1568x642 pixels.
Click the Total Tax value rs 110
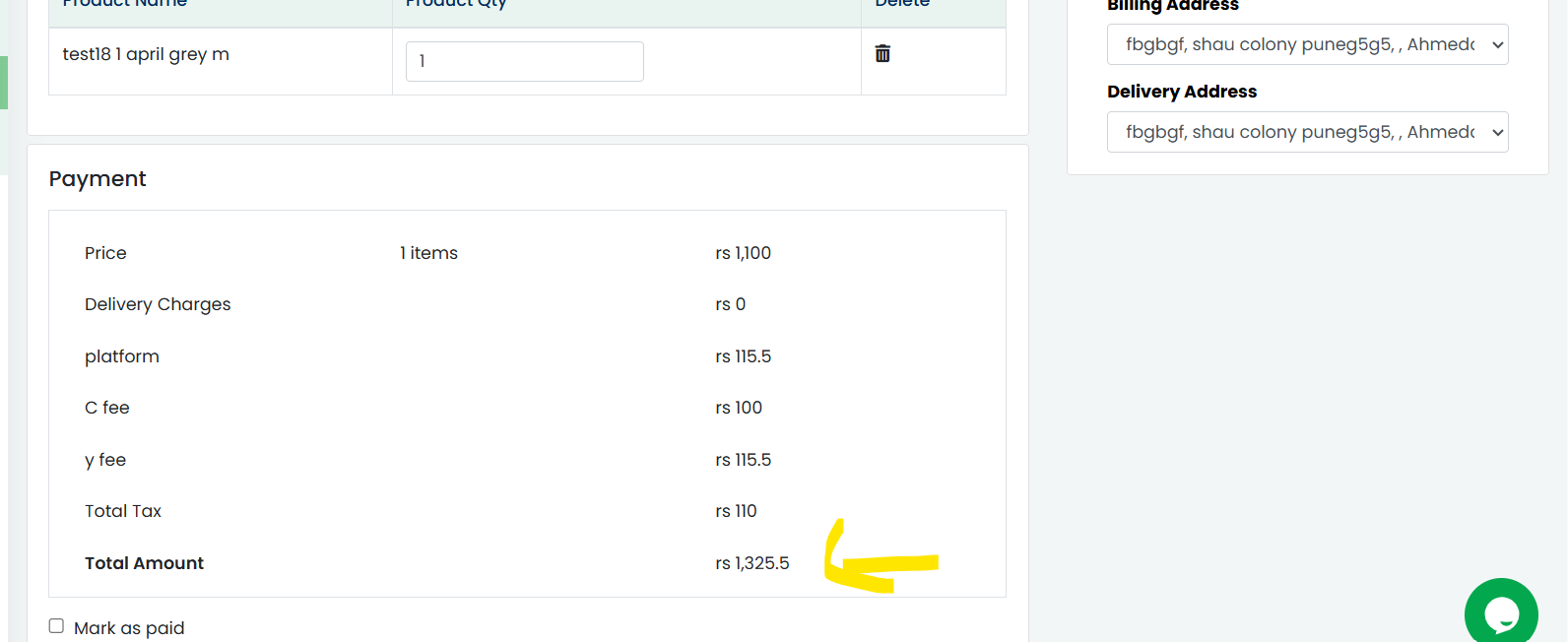(736, 511)
